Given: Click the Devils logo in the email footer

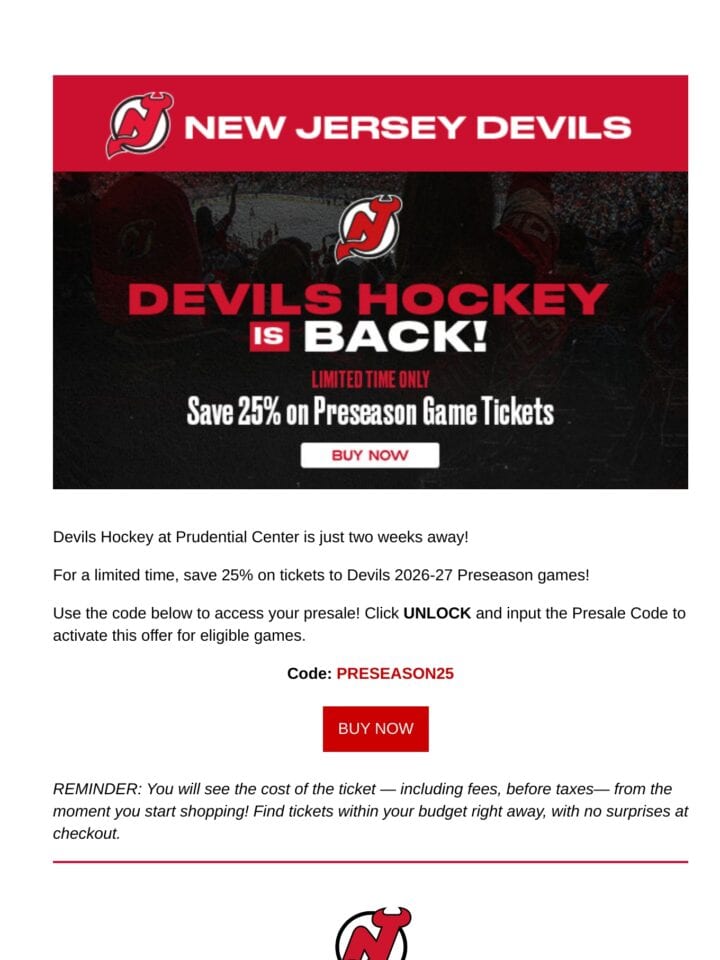Looking at the screenshot, I should point(373,933).
